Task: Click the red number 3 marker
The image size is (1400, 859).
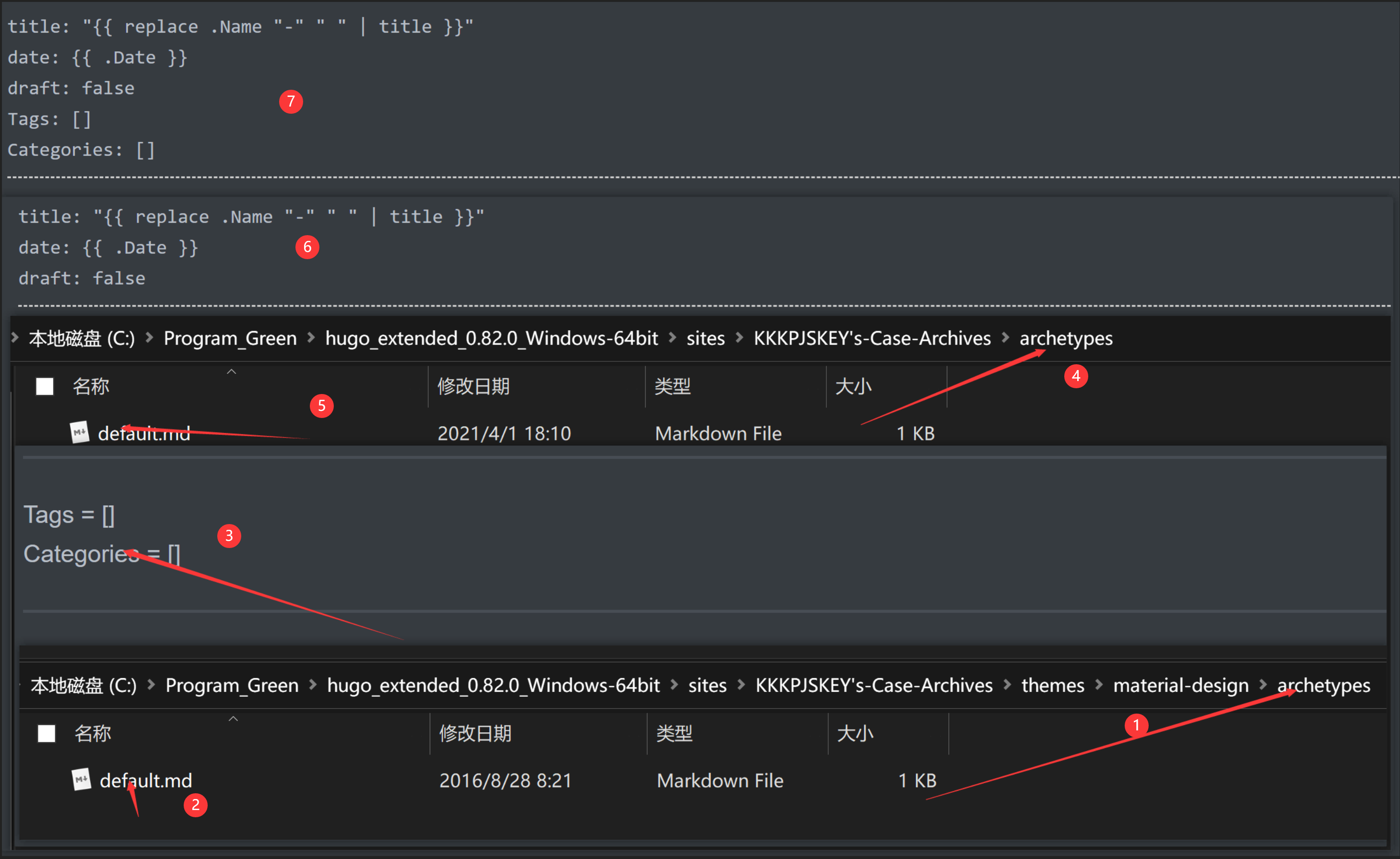Action: tap(229, 536)
